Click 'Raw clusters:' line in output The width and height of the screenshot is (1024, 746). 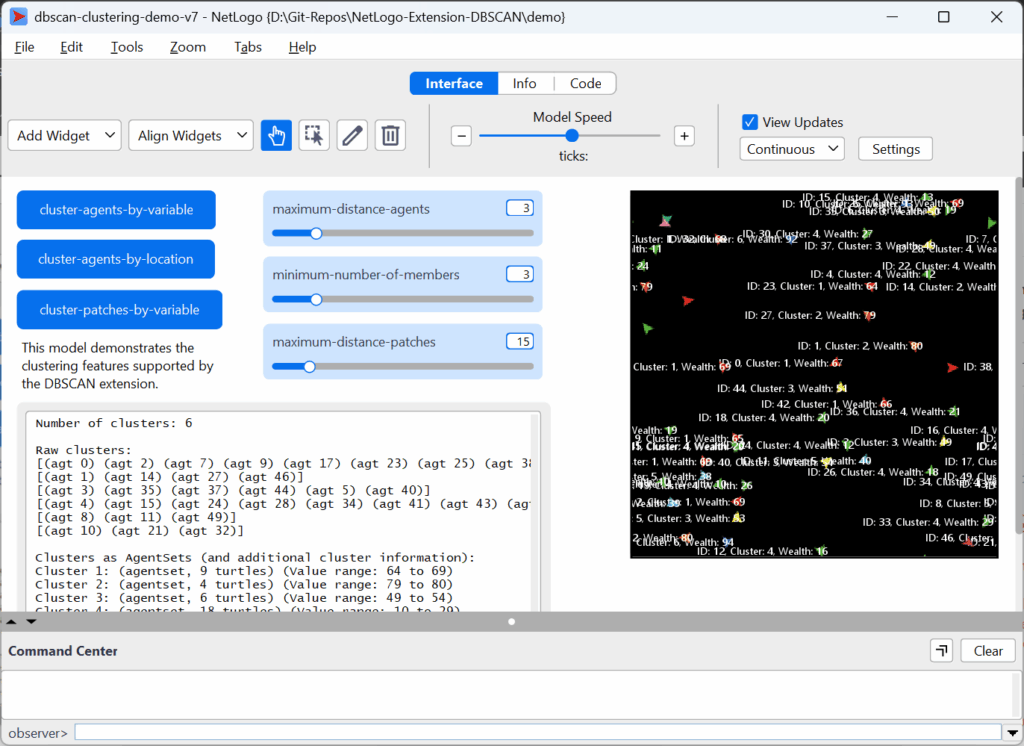84,450
